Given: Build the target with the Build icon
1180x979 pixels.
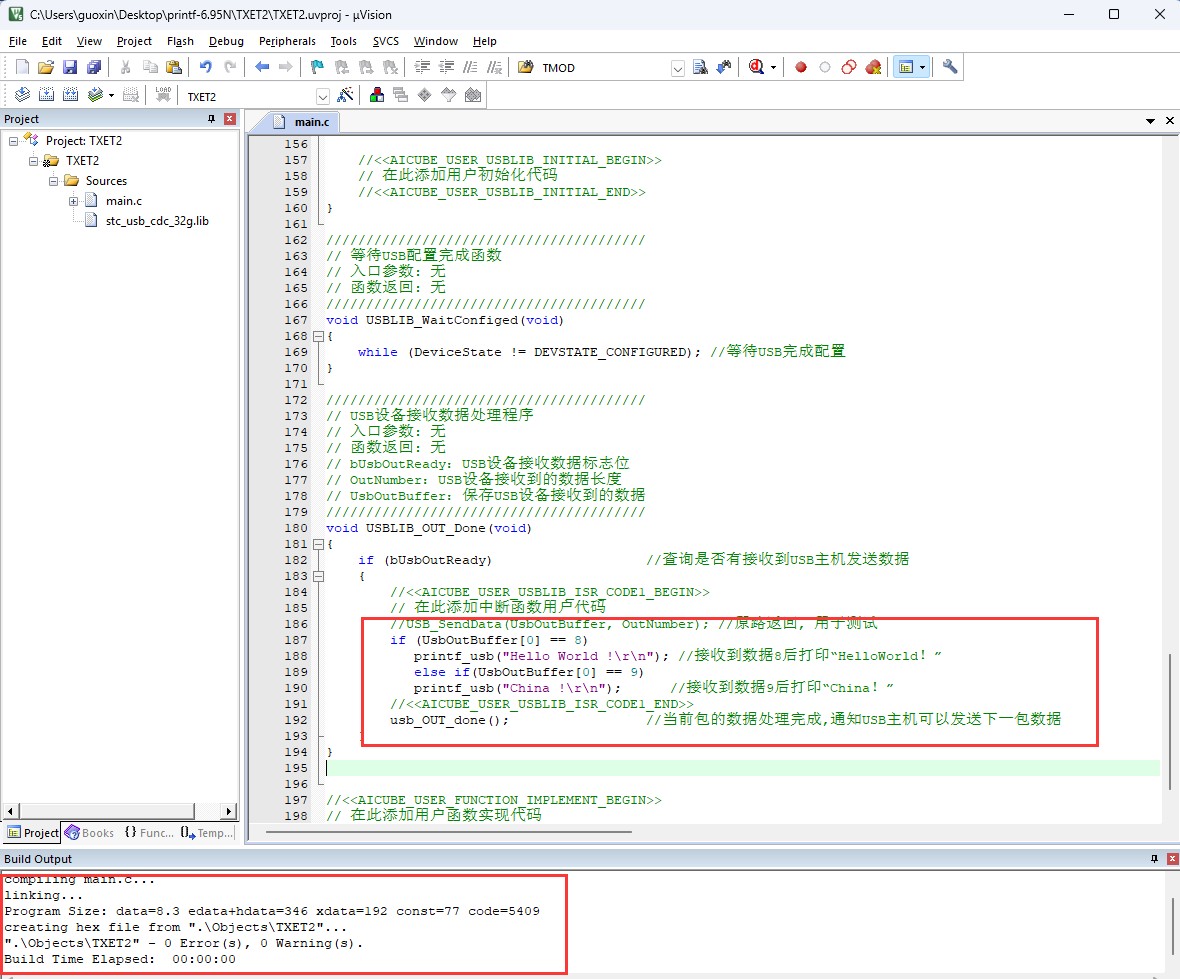Looking at the screenshot, I should (x=46, y=95).
